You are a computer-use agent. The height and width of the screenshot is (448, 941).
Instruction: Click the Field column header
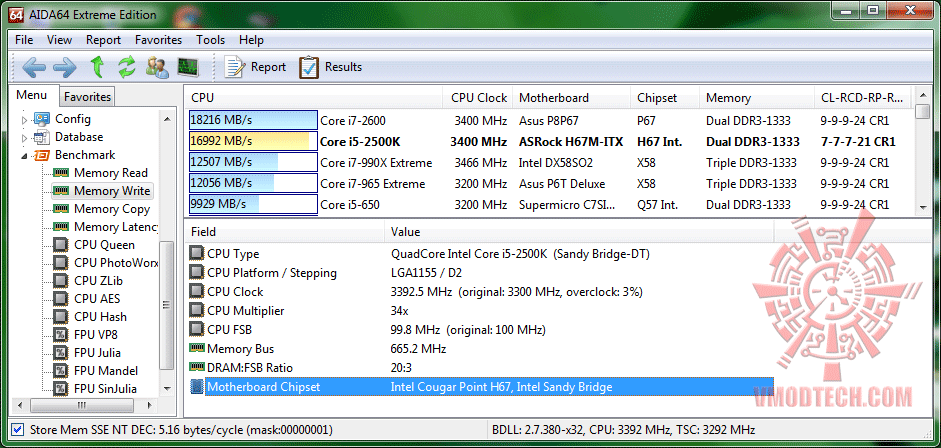click(284, 231)
